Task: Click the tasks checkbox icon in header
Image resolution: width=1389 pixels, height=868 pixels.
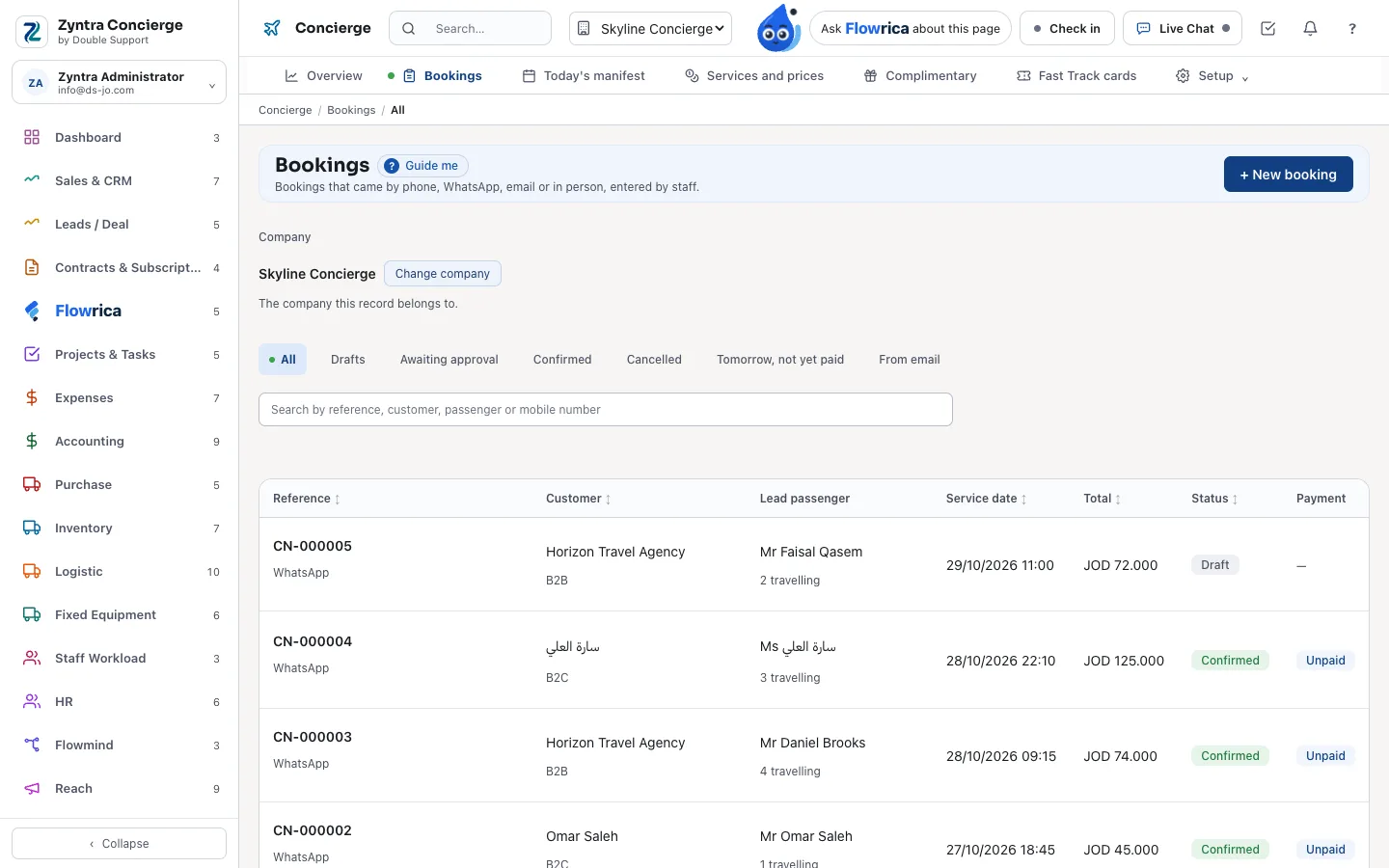Action: [x=1268, y=29]
